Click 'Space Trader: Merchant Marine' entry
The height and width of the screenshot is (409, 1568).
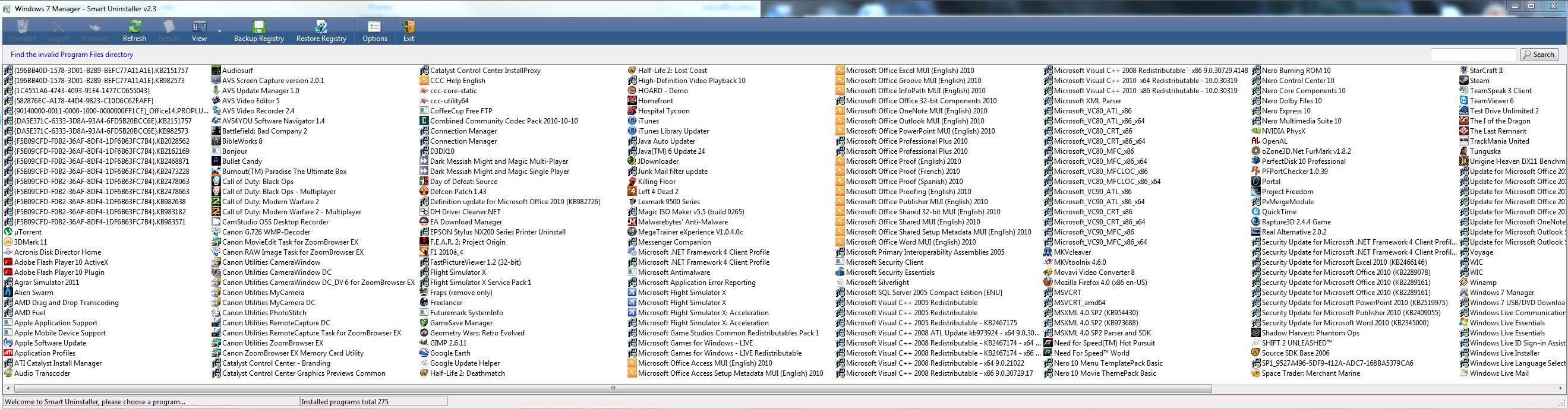pyautogui.click(x=1305, y=374)
